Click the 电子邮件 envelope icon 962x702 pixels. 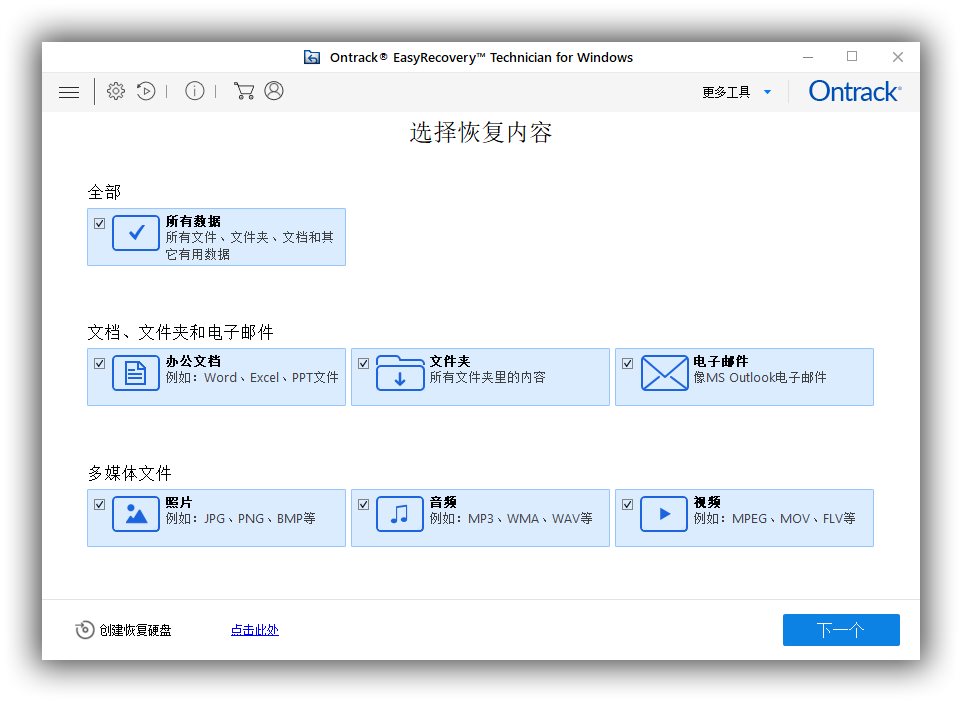[664, 373]
